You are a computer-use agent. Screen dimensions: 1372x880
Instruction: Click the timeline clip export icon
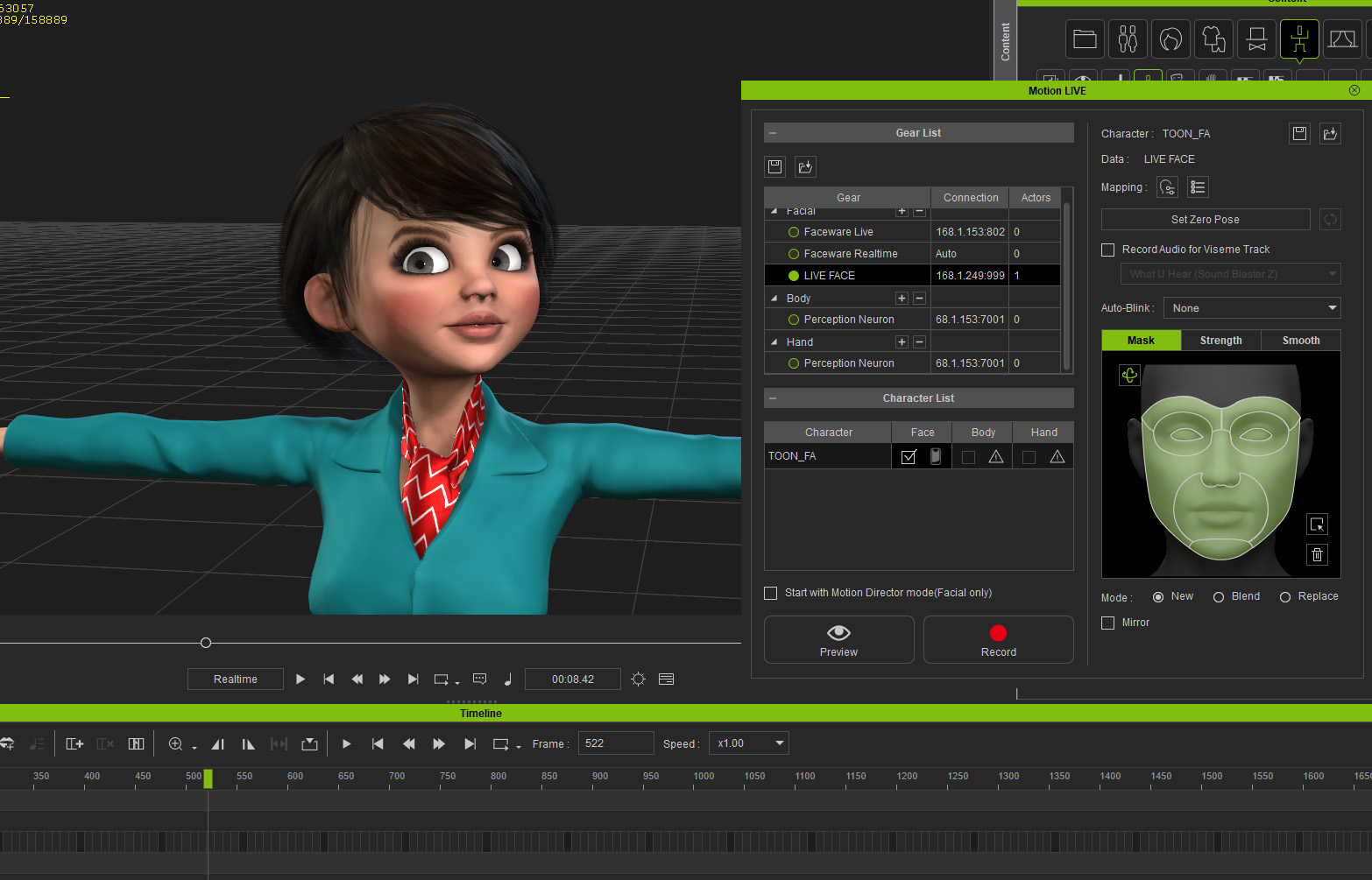point(309,743)
